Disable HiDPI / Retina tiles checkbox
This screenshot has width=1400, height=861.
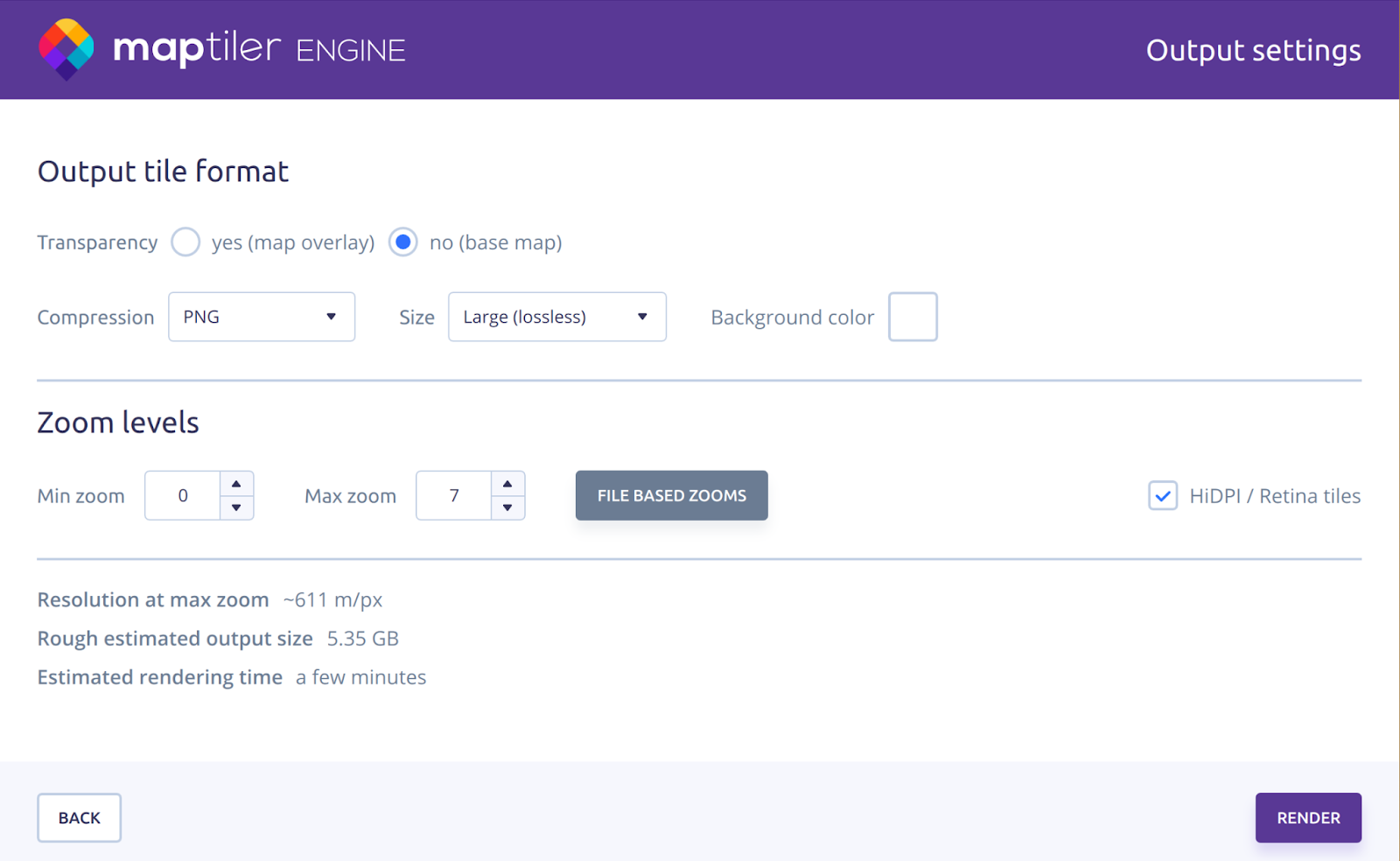pyautogui.click(x=1162, y=496)
